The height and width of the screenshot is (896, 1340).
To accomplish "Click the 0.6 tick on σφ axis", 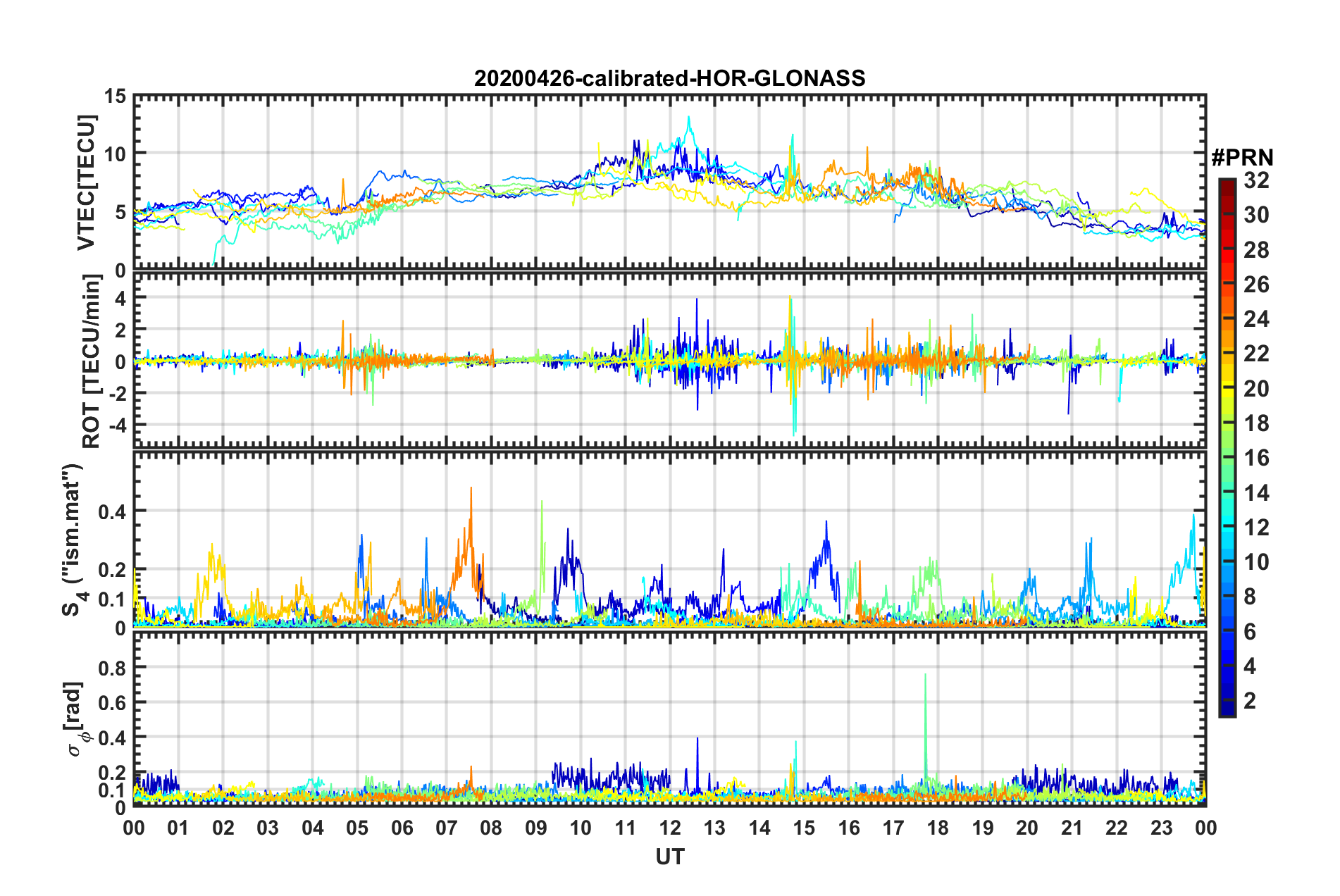I will [x=113, y=702].
